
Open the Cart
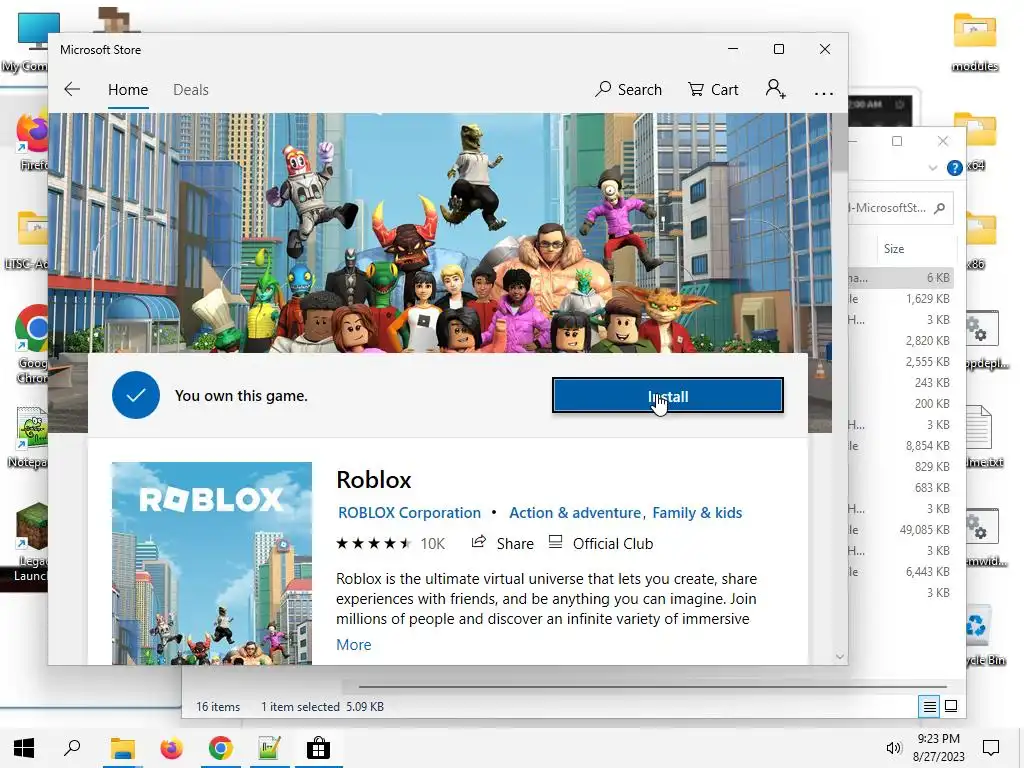[x=713, y=89]
